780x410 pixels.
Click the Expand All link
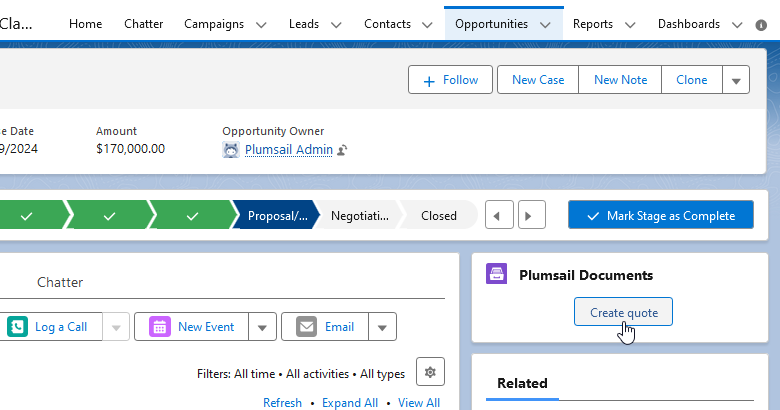point(350,403)
